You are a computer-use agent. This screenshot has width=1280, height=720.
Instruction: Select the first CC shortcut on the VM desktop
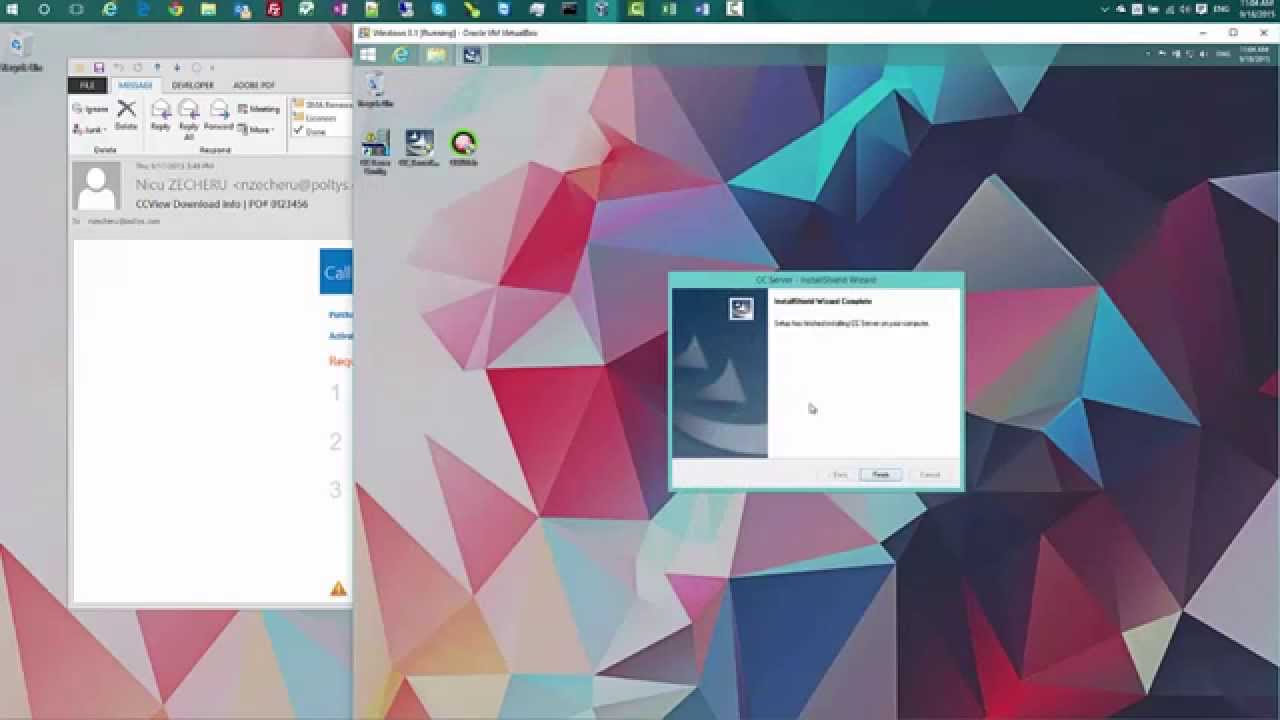[375, 151]
